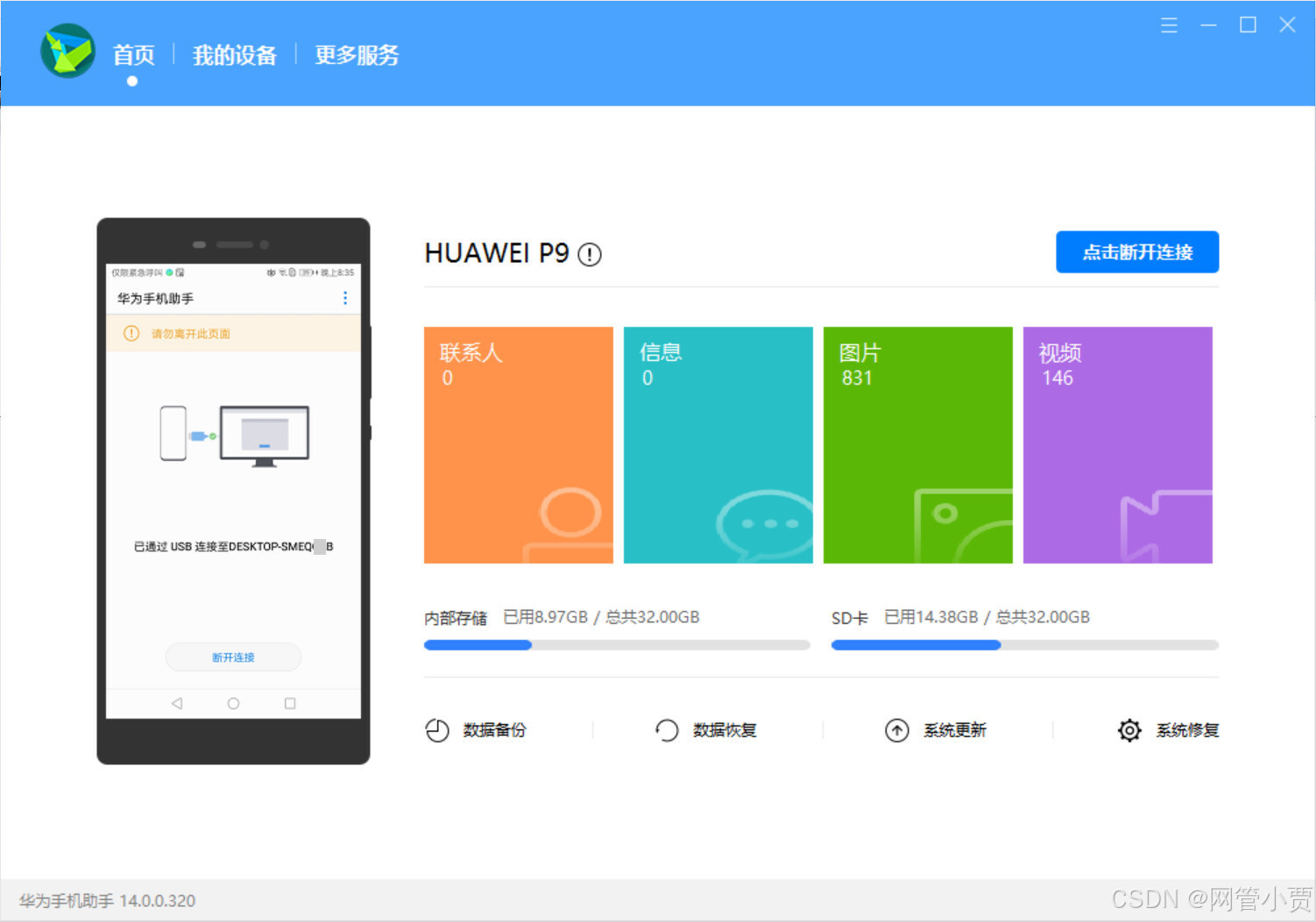Open the 信息 messages tile
This screenshot has width=1316, height=922.
click(x=718, y=445)
